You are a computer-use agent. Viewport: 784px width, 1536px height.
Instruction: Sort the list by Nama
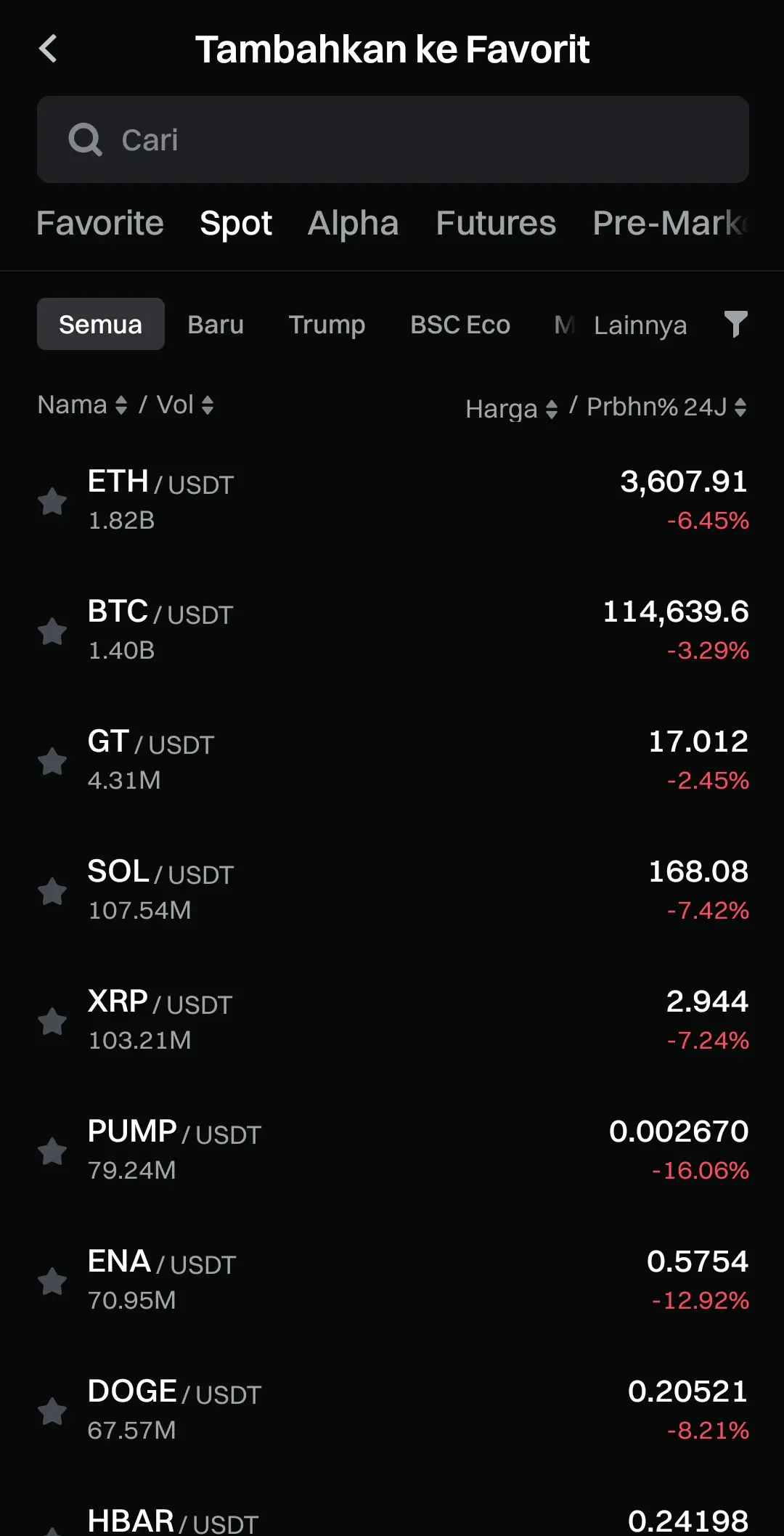point(83,405)
